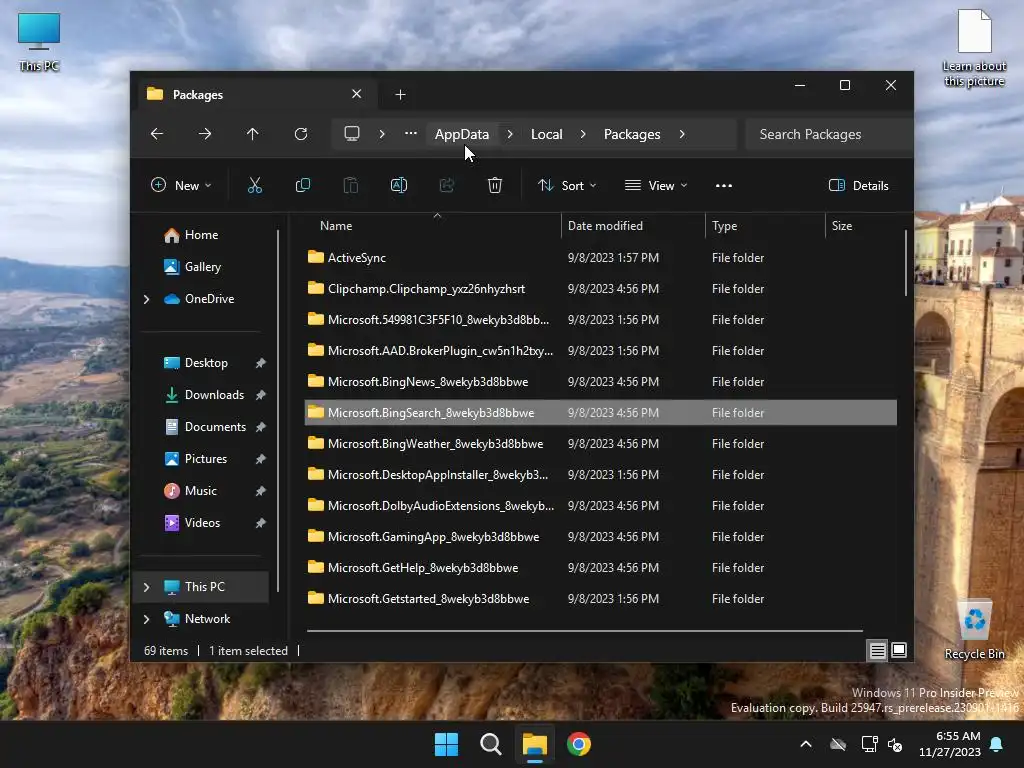
Task: Open Music quick access item
Action: point(200,491)
